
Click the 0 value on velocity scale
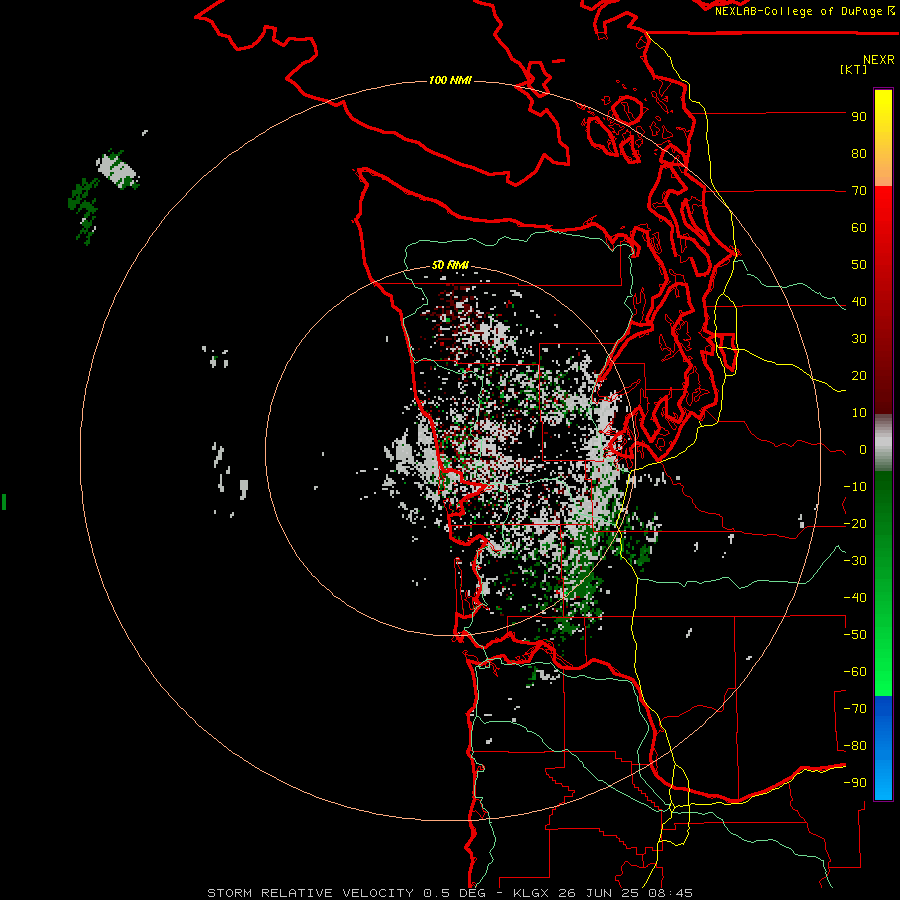(x=863, y=450)
